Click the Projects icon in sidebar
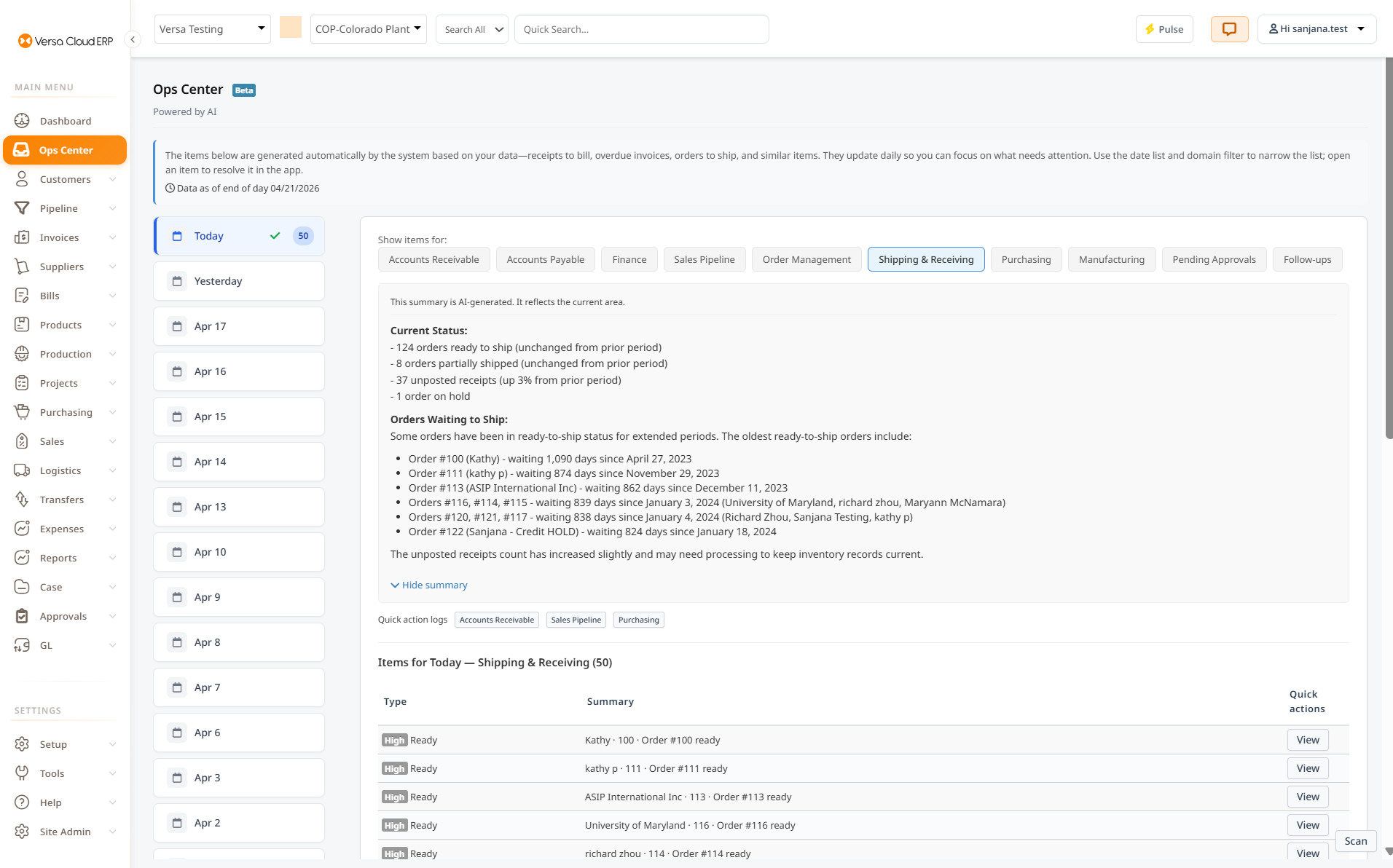This screenshot has height=868, width=1393. (x=22, y=383)
